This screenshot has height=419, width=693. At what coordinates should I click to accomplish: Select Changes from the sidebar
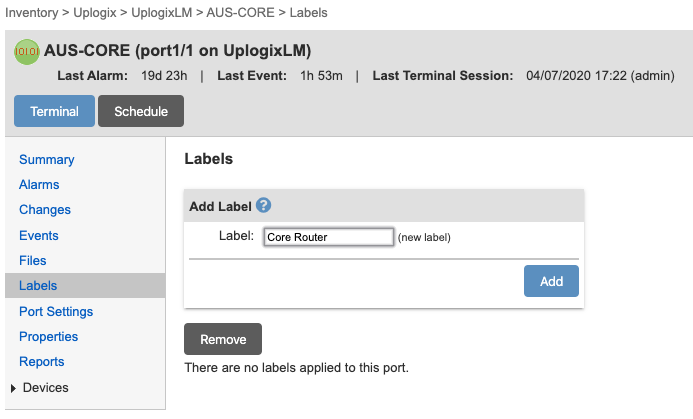point(45,210)
